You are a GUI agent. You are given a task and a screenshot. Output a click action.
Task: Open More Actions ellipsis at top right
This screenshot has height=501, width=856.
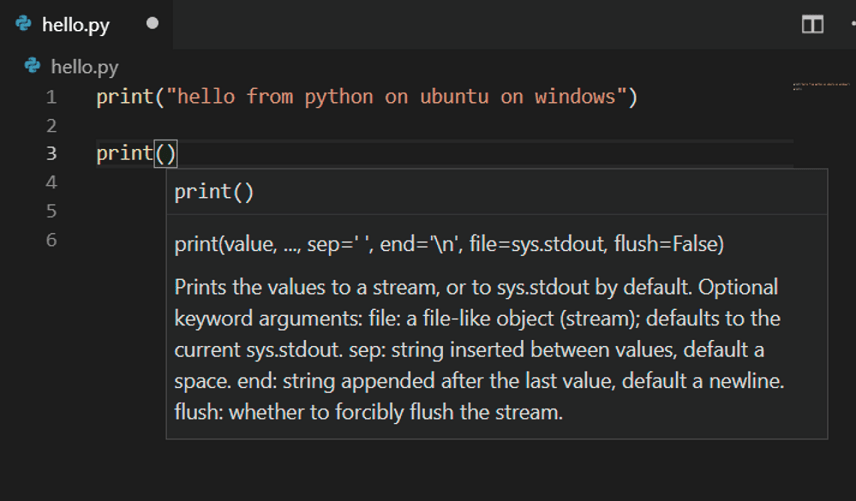(851, 24)
